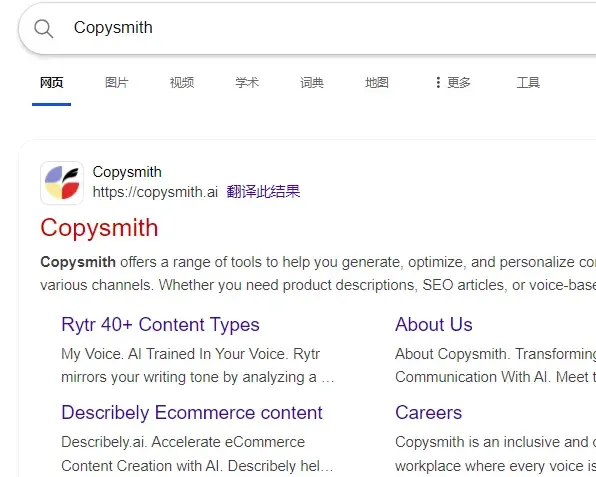Screen dimensions: 596x477
Task: Open the About Us sitelink
Action: pyautogui.click(x=434, y=325)
